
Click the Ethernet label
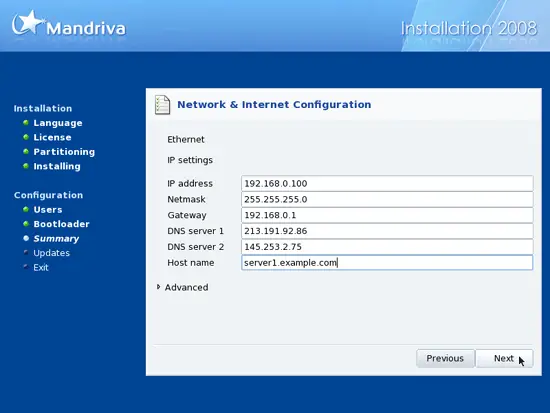186,139
